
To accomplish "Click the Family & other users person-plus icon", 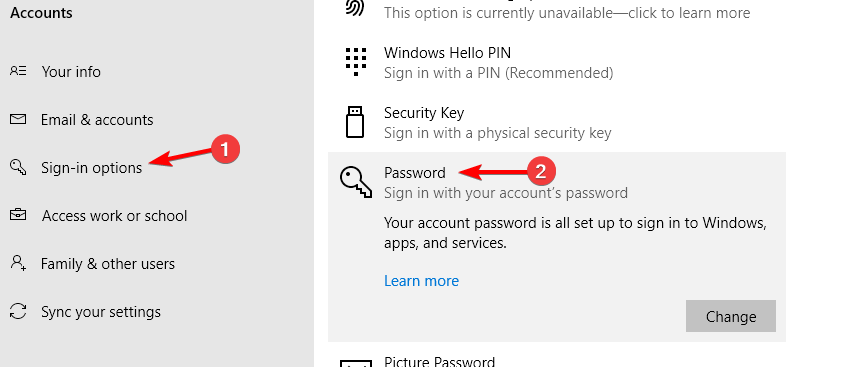I will click(x=18, y=263).
